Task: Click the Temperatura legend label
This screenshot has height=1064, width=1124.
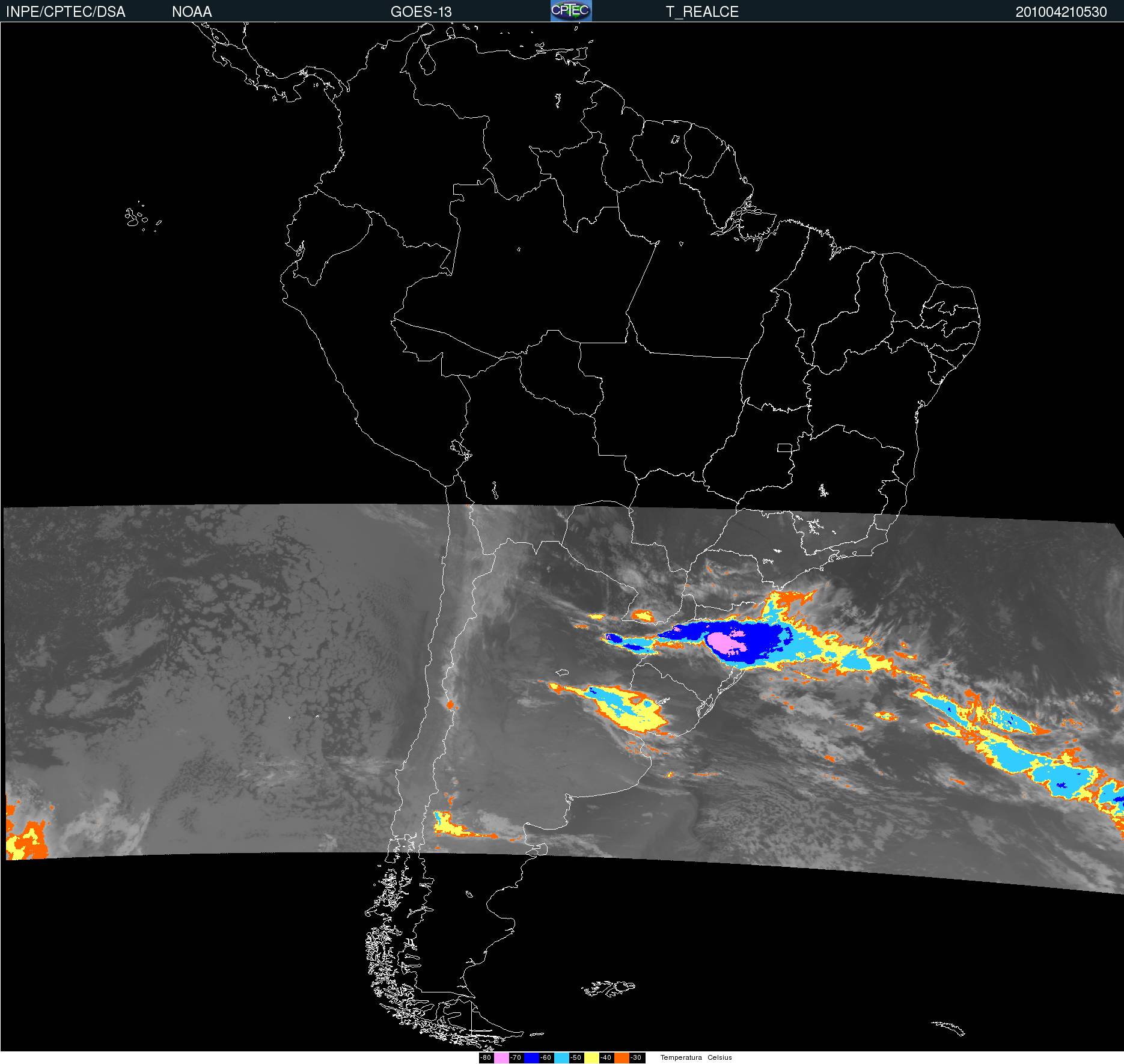Action: 681,1057
